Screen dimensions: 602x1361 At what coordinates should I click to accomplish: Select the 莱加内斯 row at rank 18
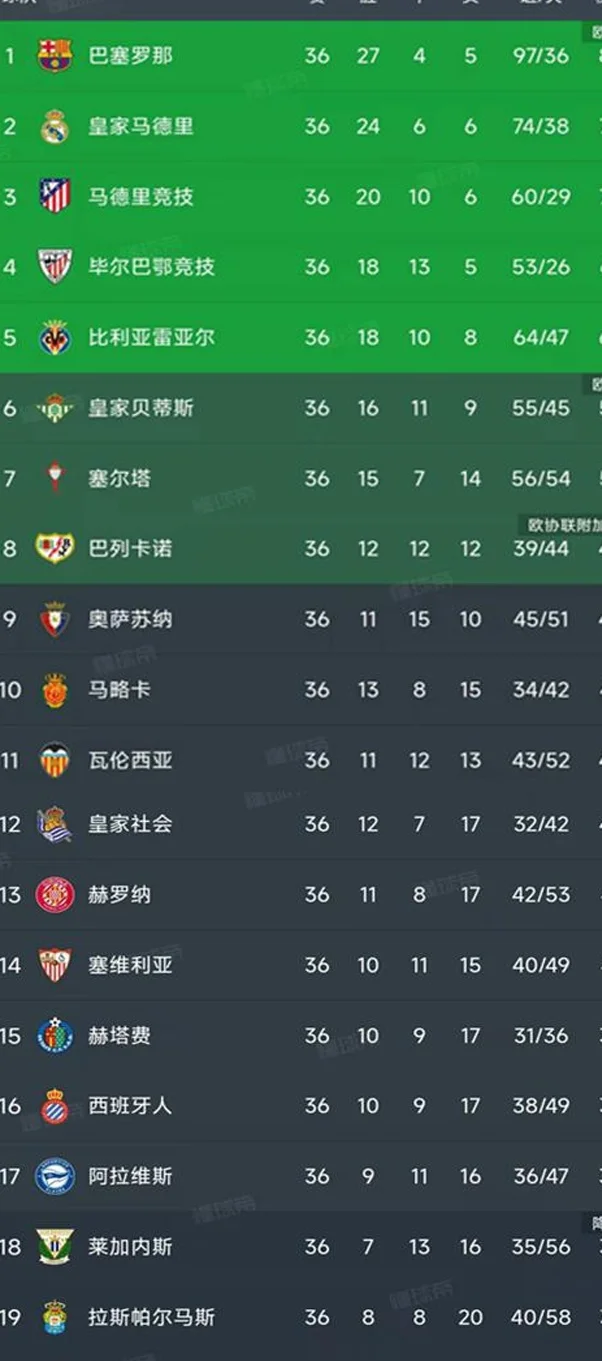pyautogui.click(x=301, y=1246)
